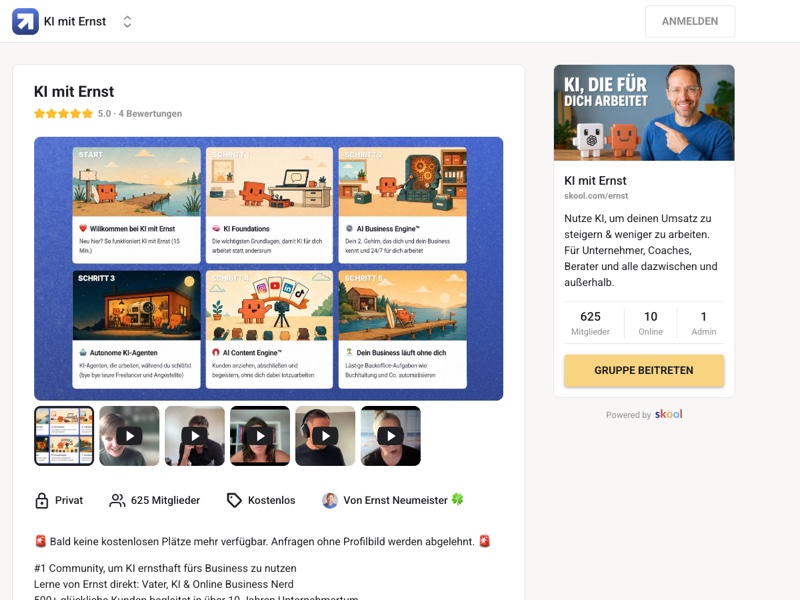Image resolution: width=800 pixels, height=600 pixels.
Task: Open the Autonome KI-Agenten course card
Action: coord(136,330)
